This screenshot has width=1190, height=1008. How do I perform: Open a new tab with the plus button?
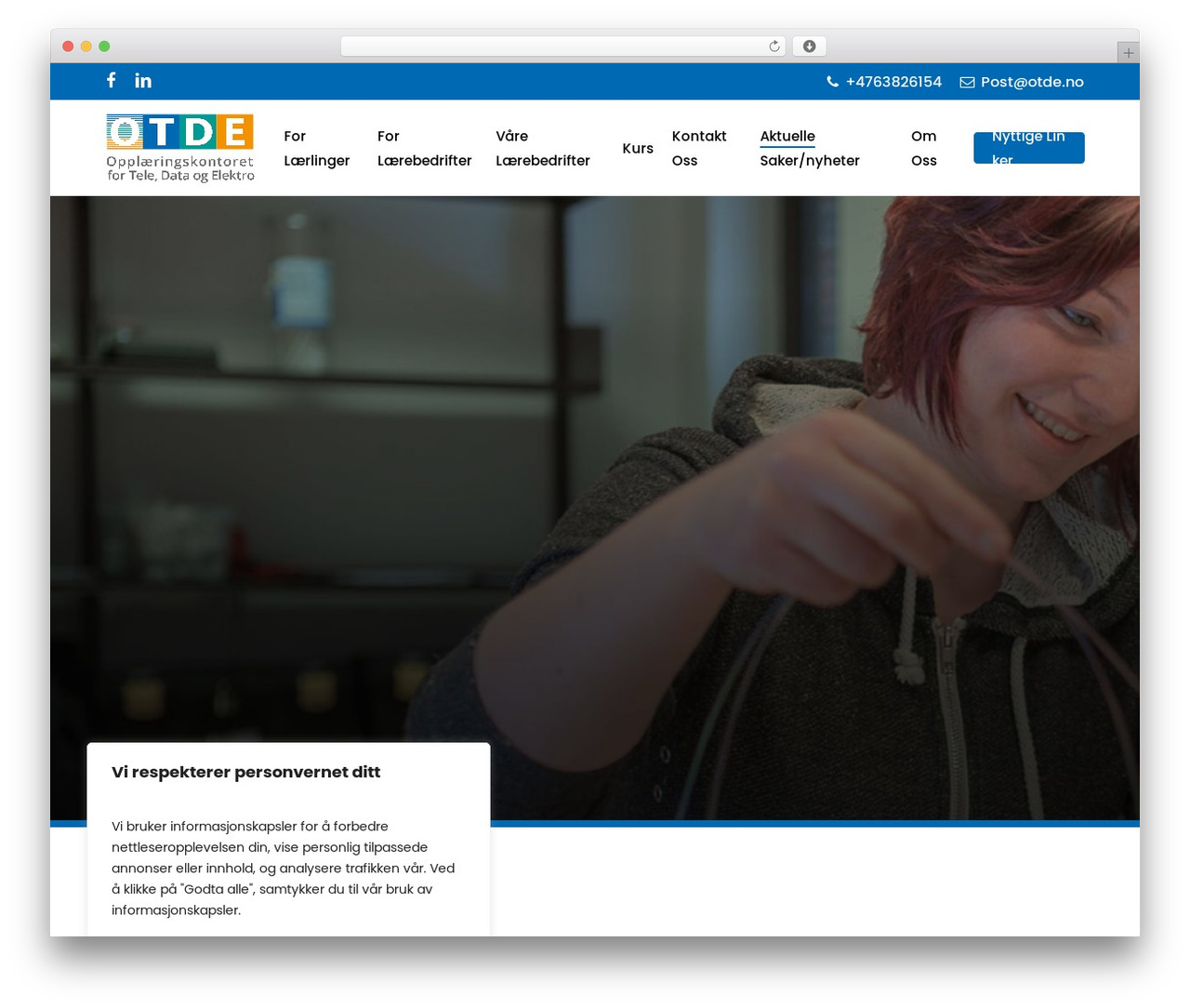pyautogui.click(x=1128, y=53)
